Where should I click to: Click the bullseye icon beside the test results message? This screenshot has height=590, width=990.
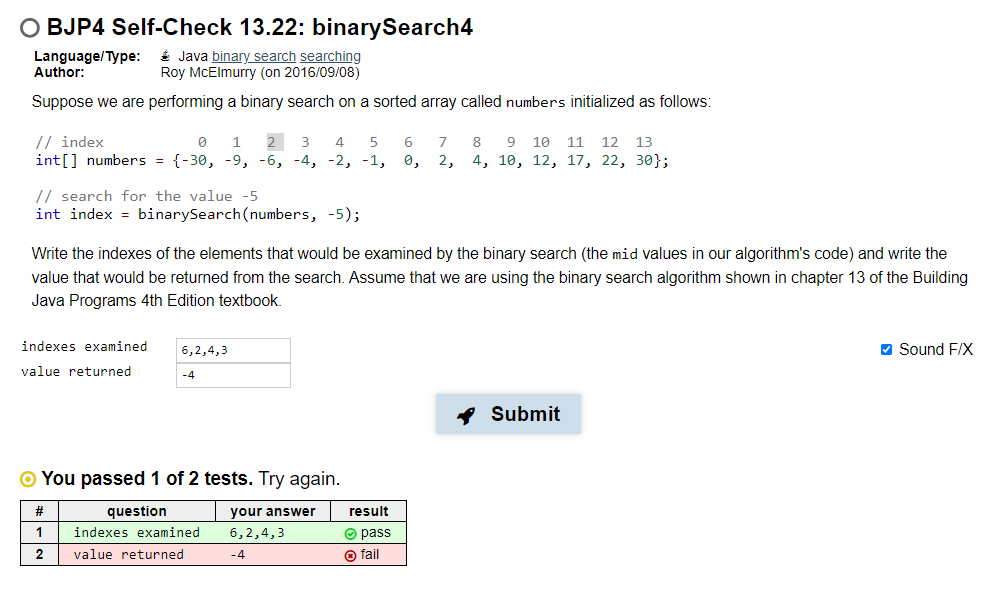coord(27,479)
